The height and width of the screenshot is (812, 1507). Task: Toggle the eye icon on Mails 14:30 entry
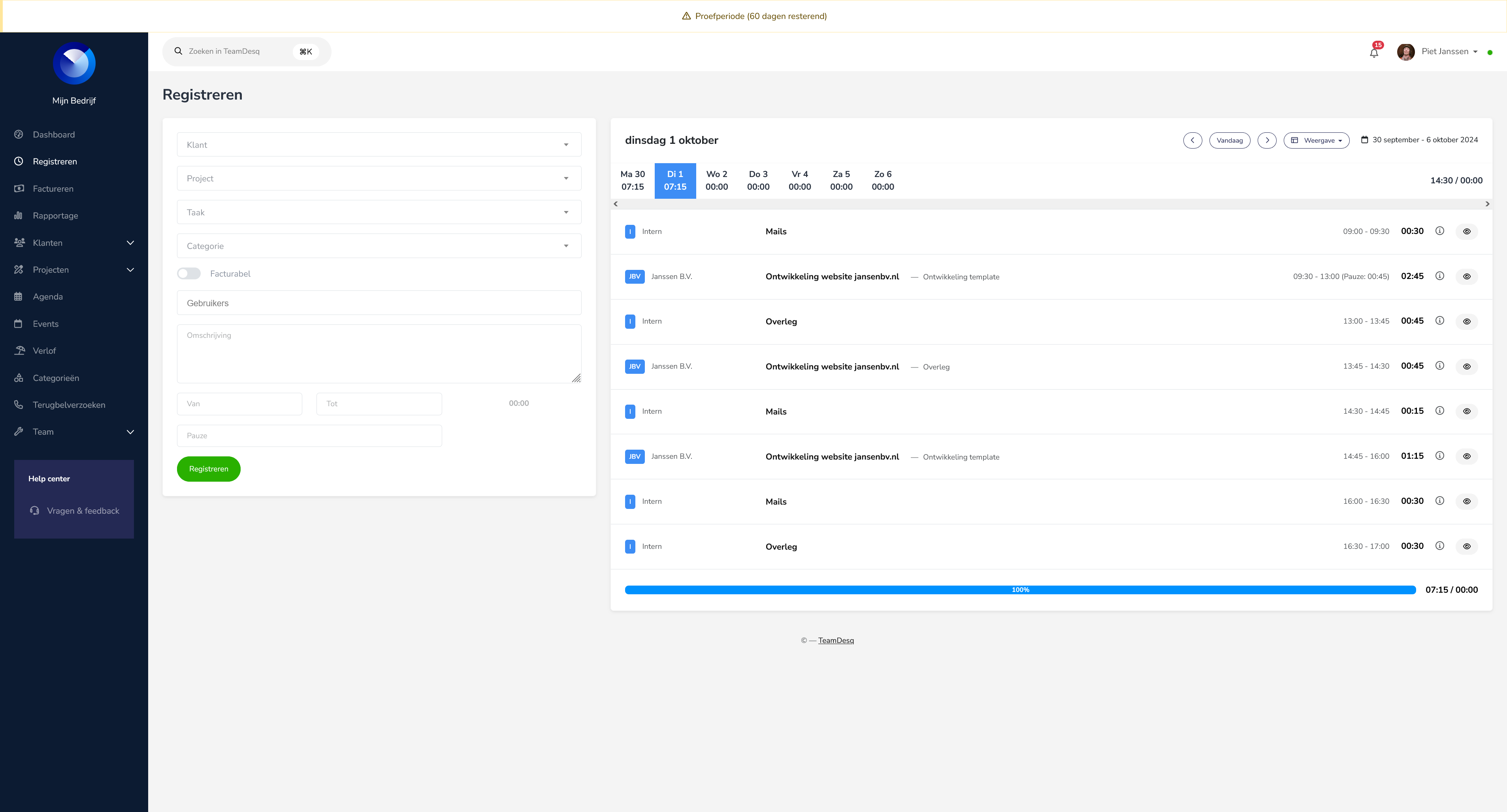[x=1466, y=411]
